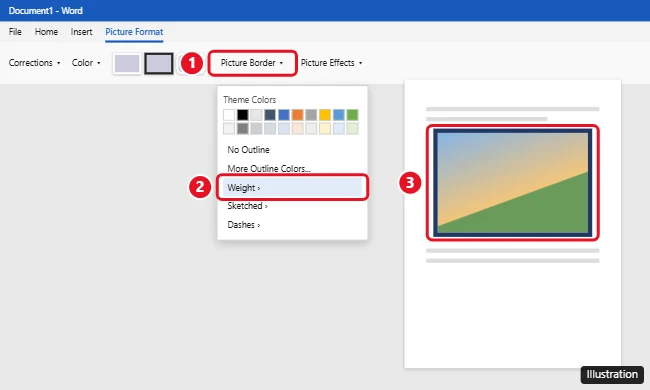650x390 pixels.
Task: Pick the pale yellow second-row swatch
Action: click(325, 128)
